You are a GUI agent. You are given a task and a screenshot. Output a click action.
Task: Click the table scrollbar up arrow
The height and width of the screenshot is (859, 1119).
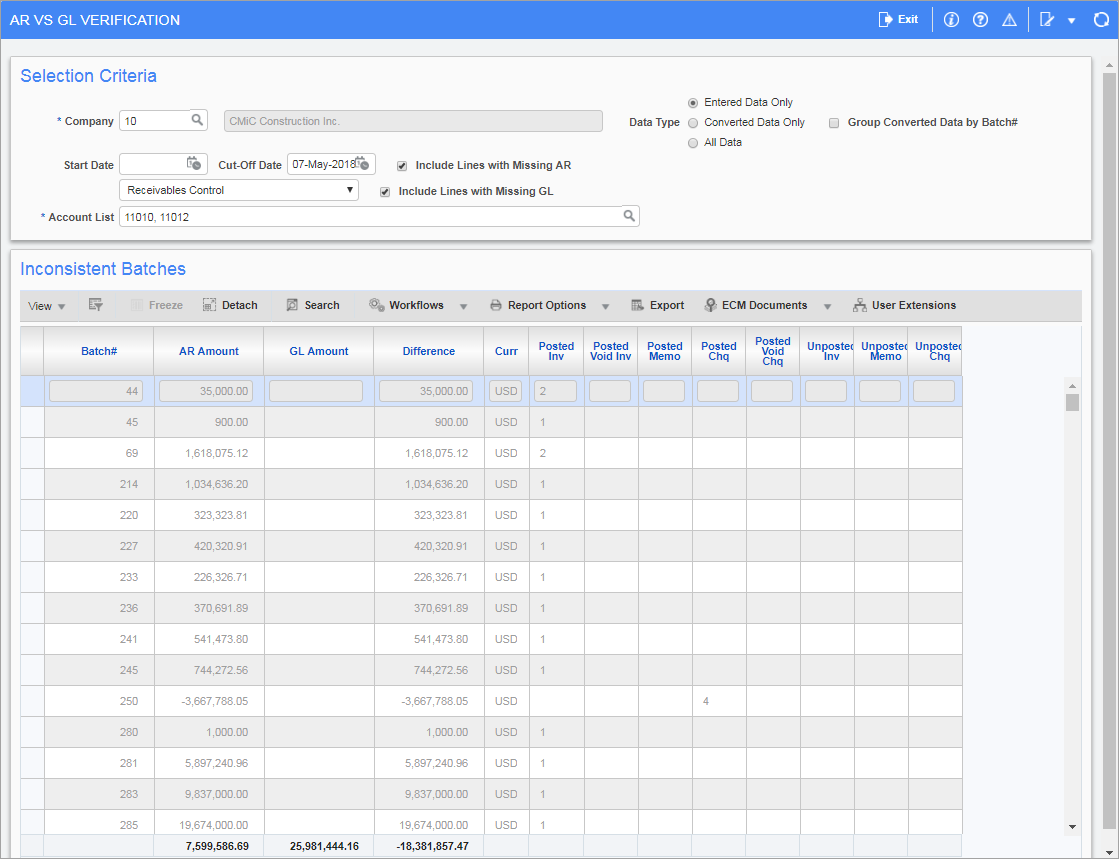1072,386
